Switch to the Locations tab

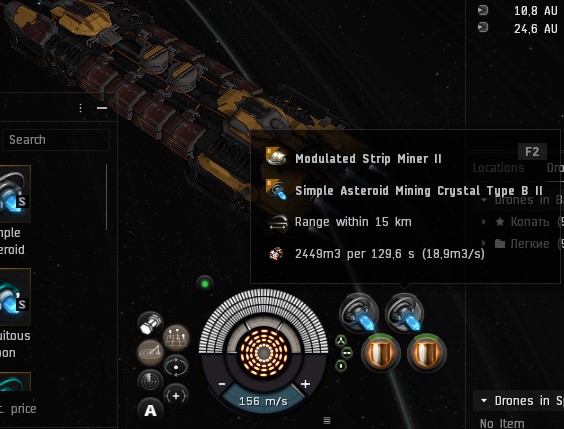(x=498, y=168)
